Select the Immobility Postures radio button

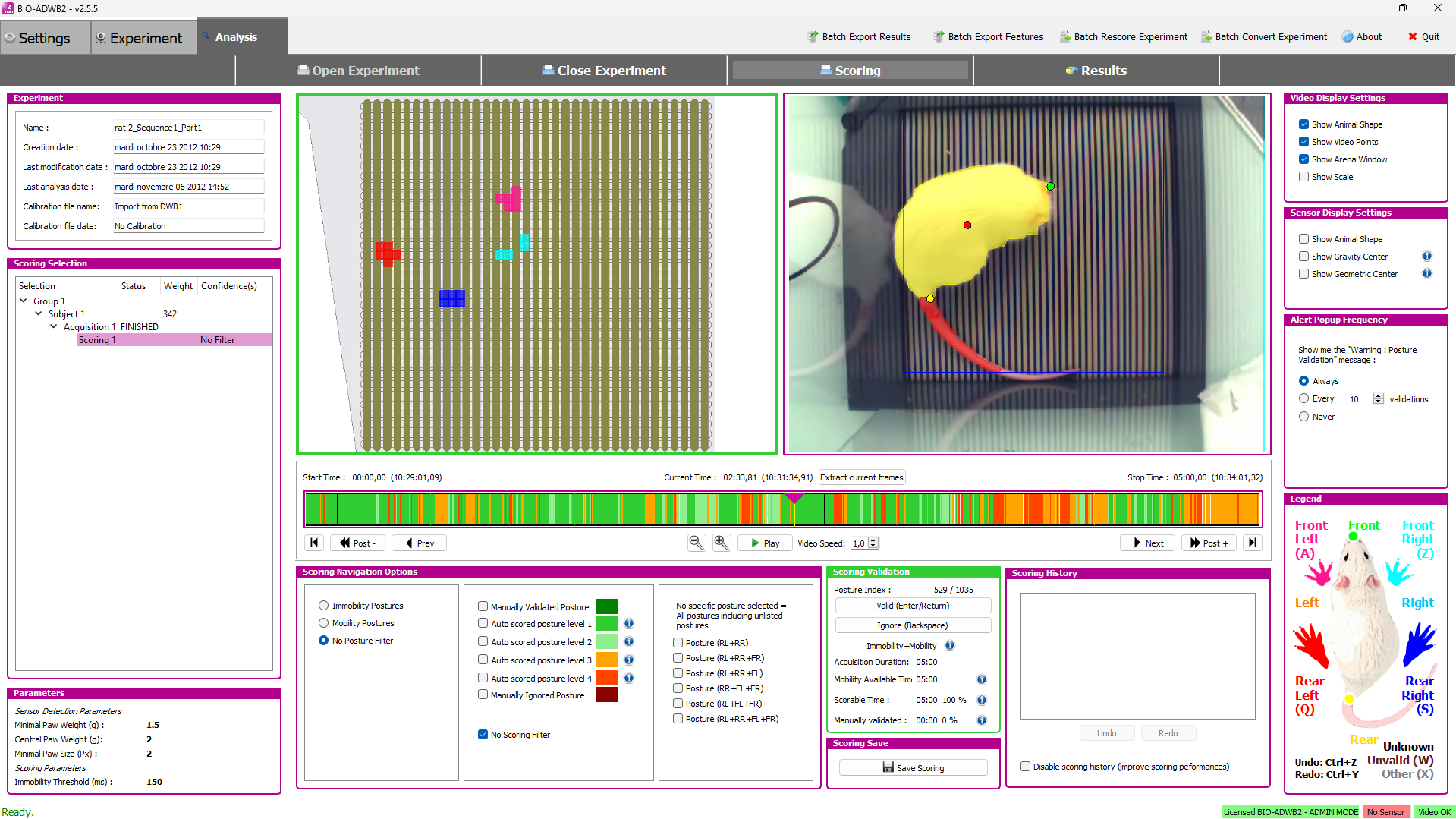[324, 606]
